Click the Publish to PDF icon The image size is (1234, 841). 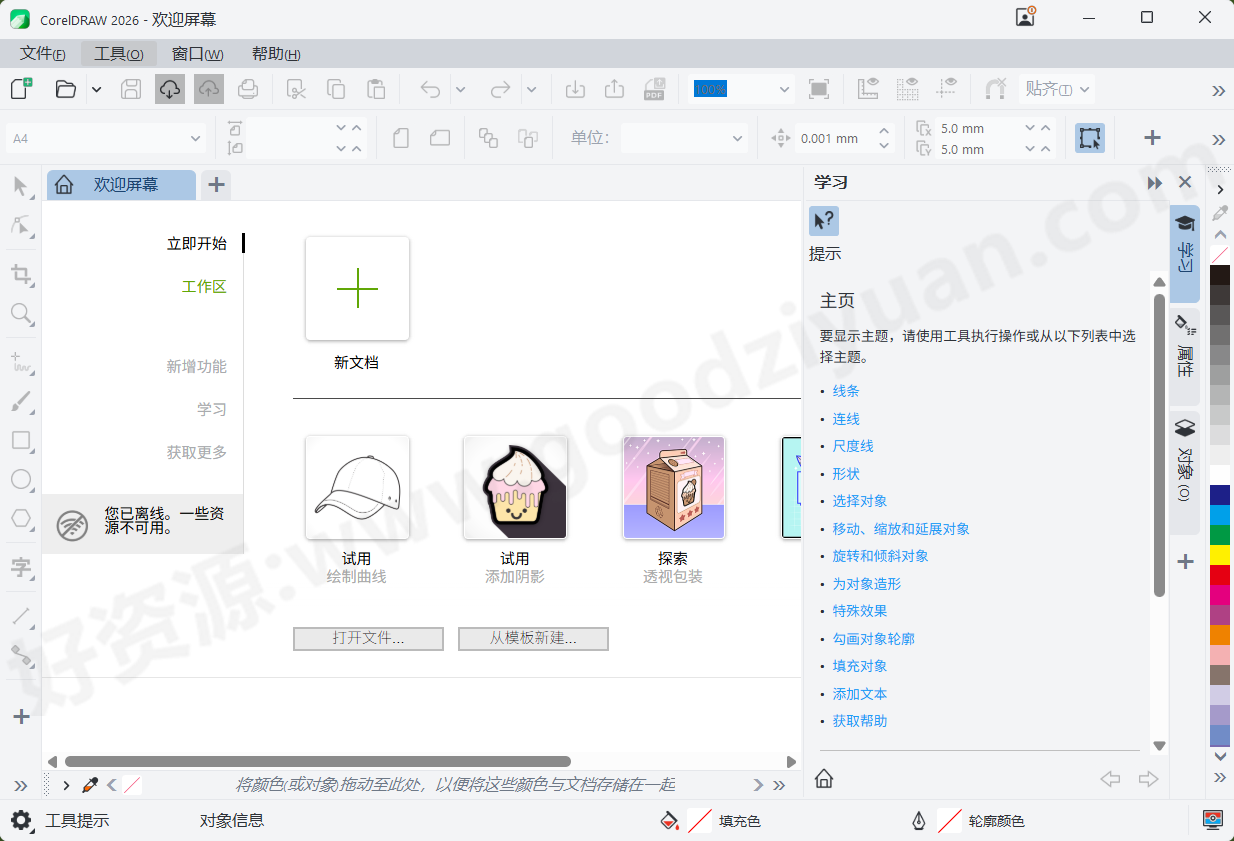[x=656, y=89]
